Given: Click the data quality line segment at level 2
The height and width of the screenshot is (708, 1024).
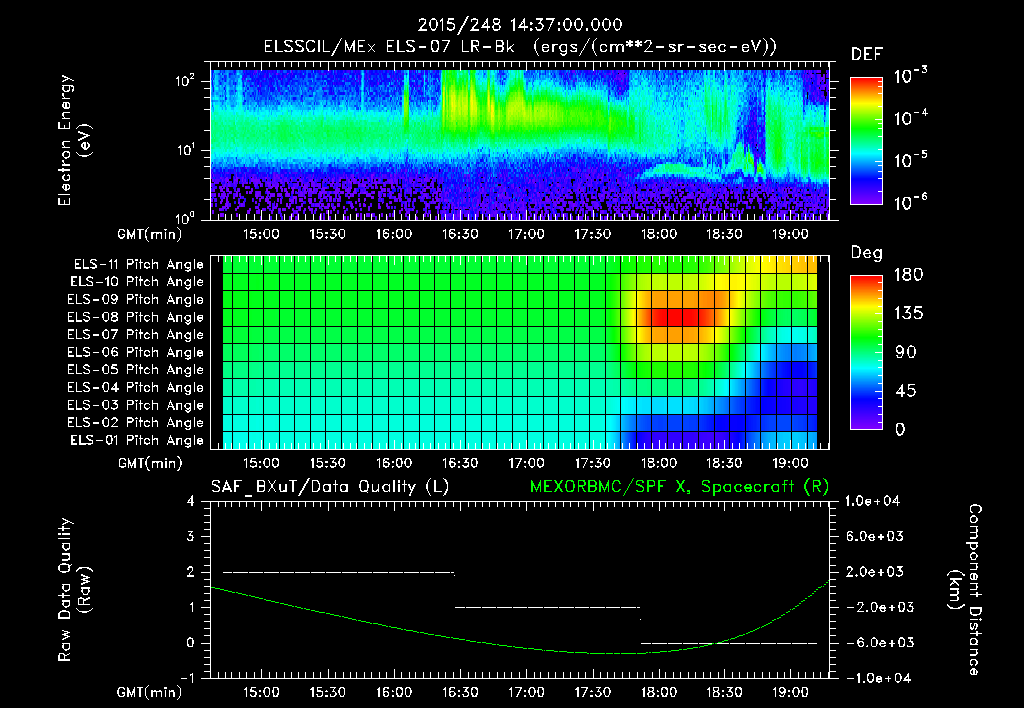Looking at the screenshot, I should (338, 572).
